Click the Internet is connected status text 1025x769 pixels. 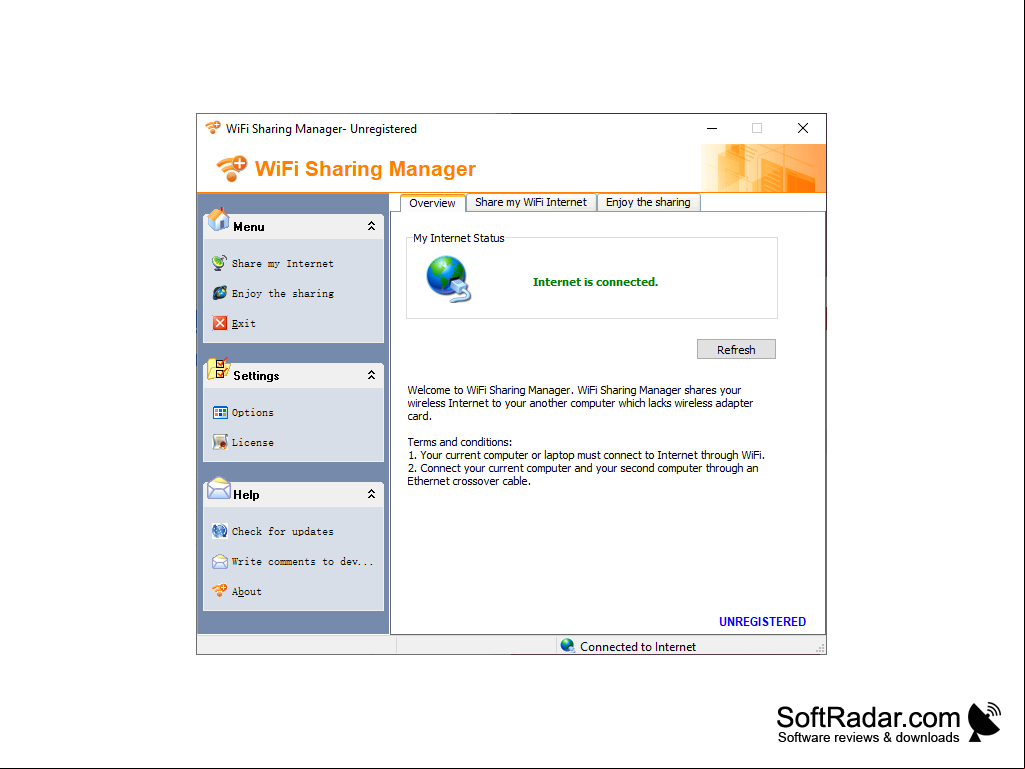click(x=595, y=282)
